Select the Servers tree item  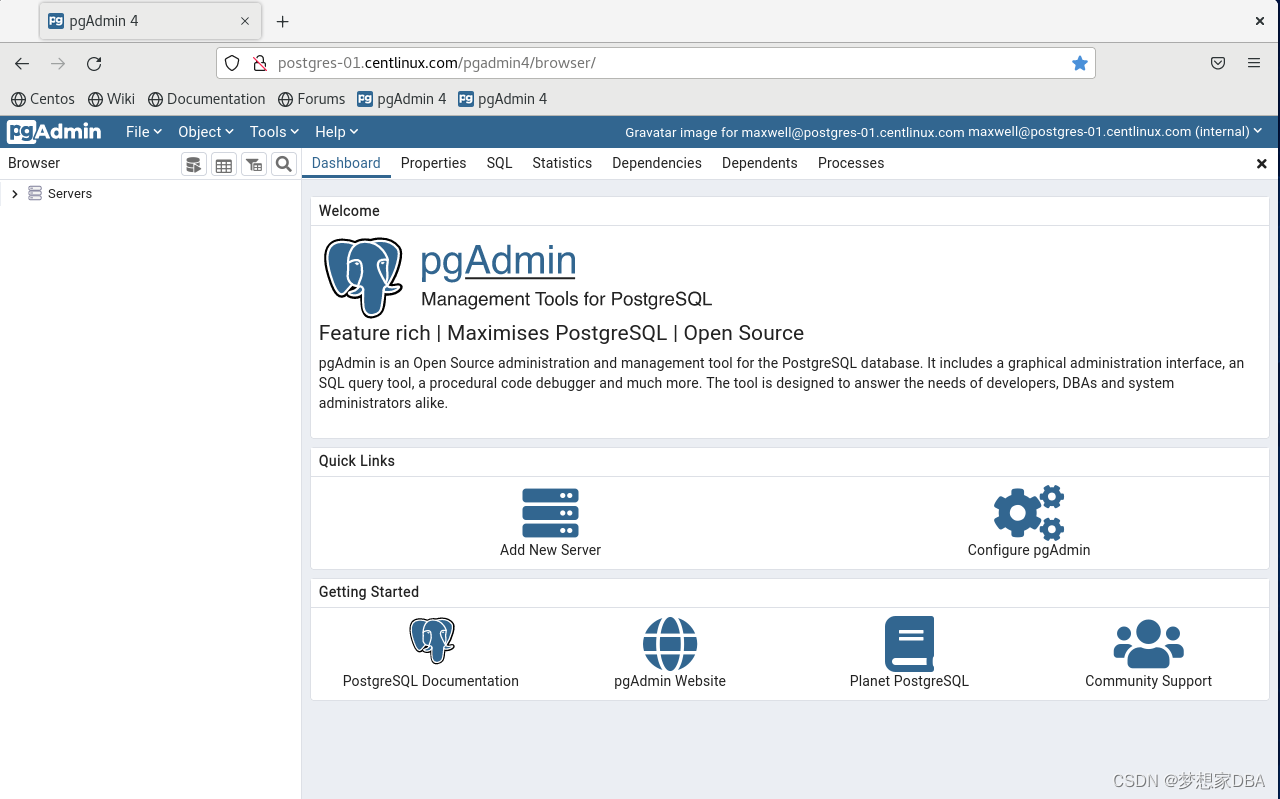pyautogui.click(x=69, y=194)
